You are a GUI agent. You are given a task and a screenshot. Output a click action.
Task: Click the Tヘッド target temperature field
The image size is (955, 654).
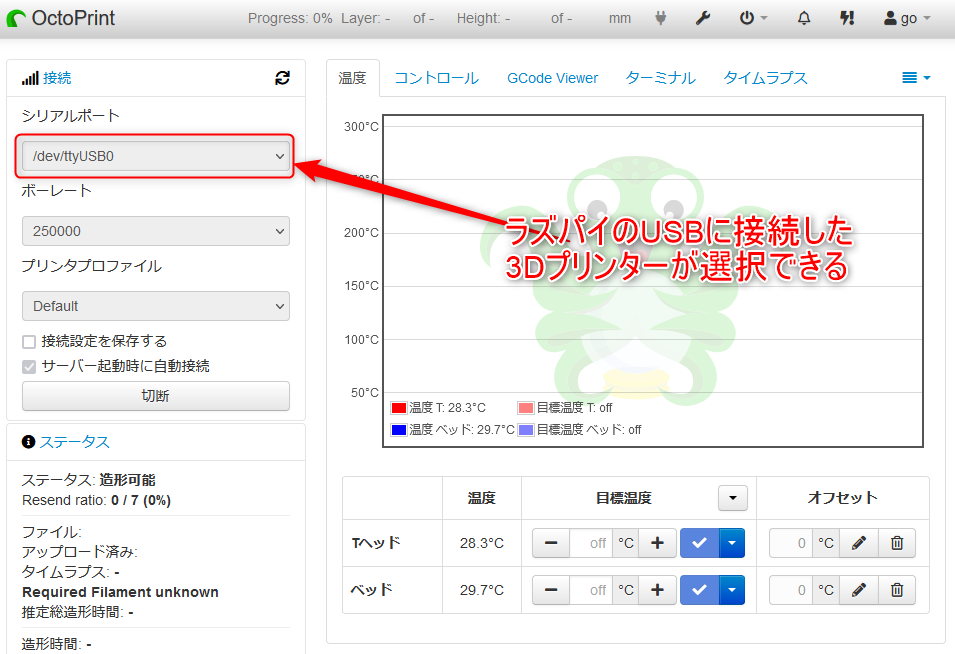click(591, 543)
